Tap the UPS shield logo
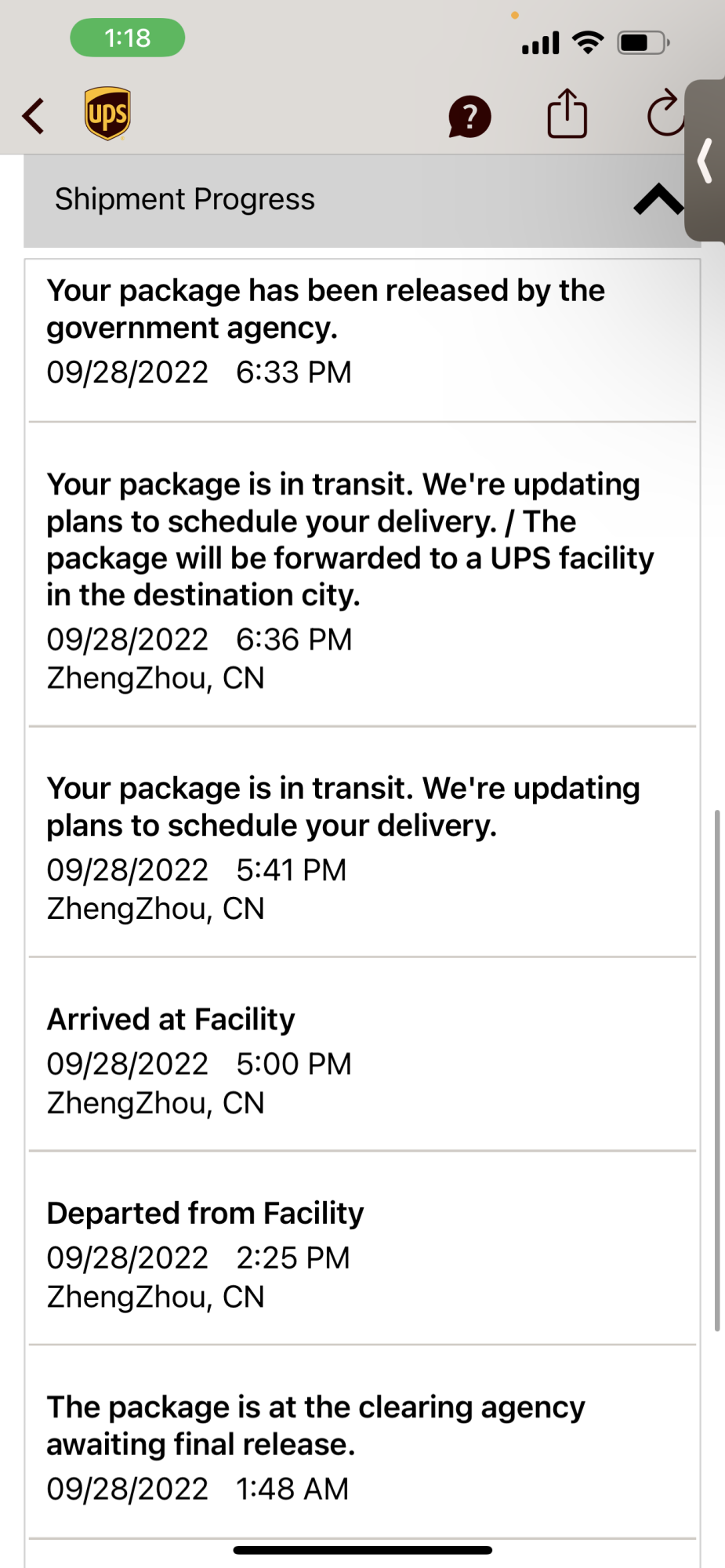 pyautogui.click(x=107, y=114)
